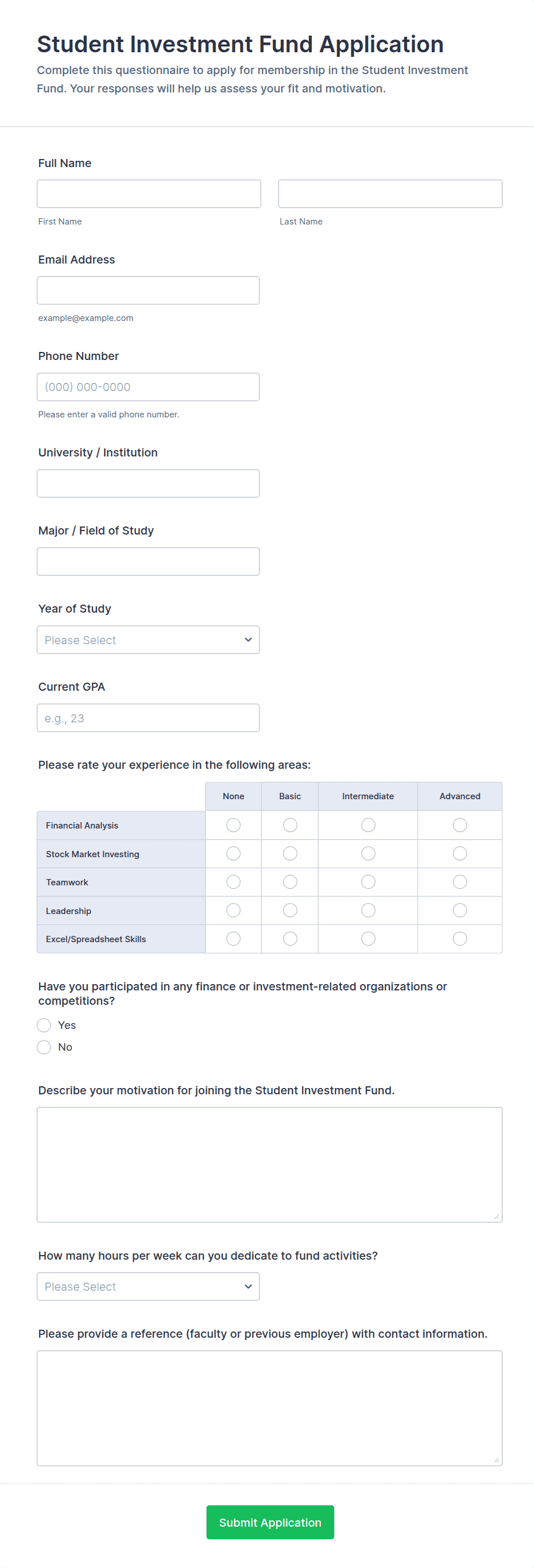
Task: Click the reference contact information text area
Action: coord(269,1407)
